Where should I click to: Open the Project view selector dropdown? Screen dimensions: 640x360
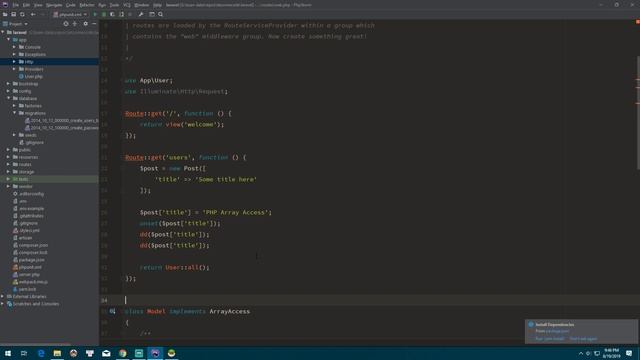click(x=16, y=24)
